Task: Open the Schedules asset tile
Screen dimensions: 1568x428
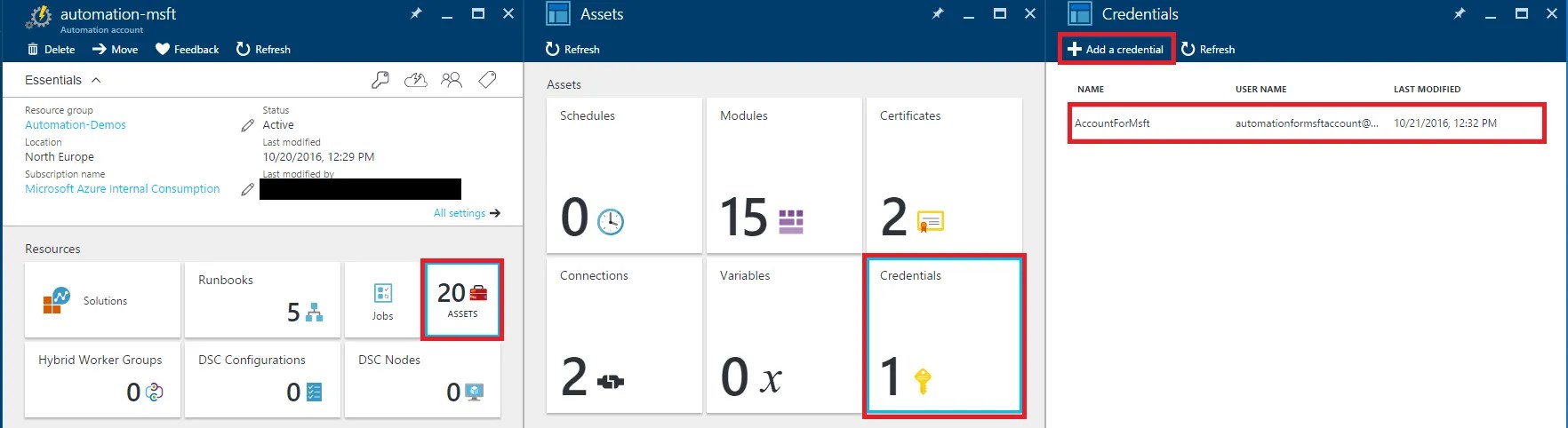Action: coord(624,175)
